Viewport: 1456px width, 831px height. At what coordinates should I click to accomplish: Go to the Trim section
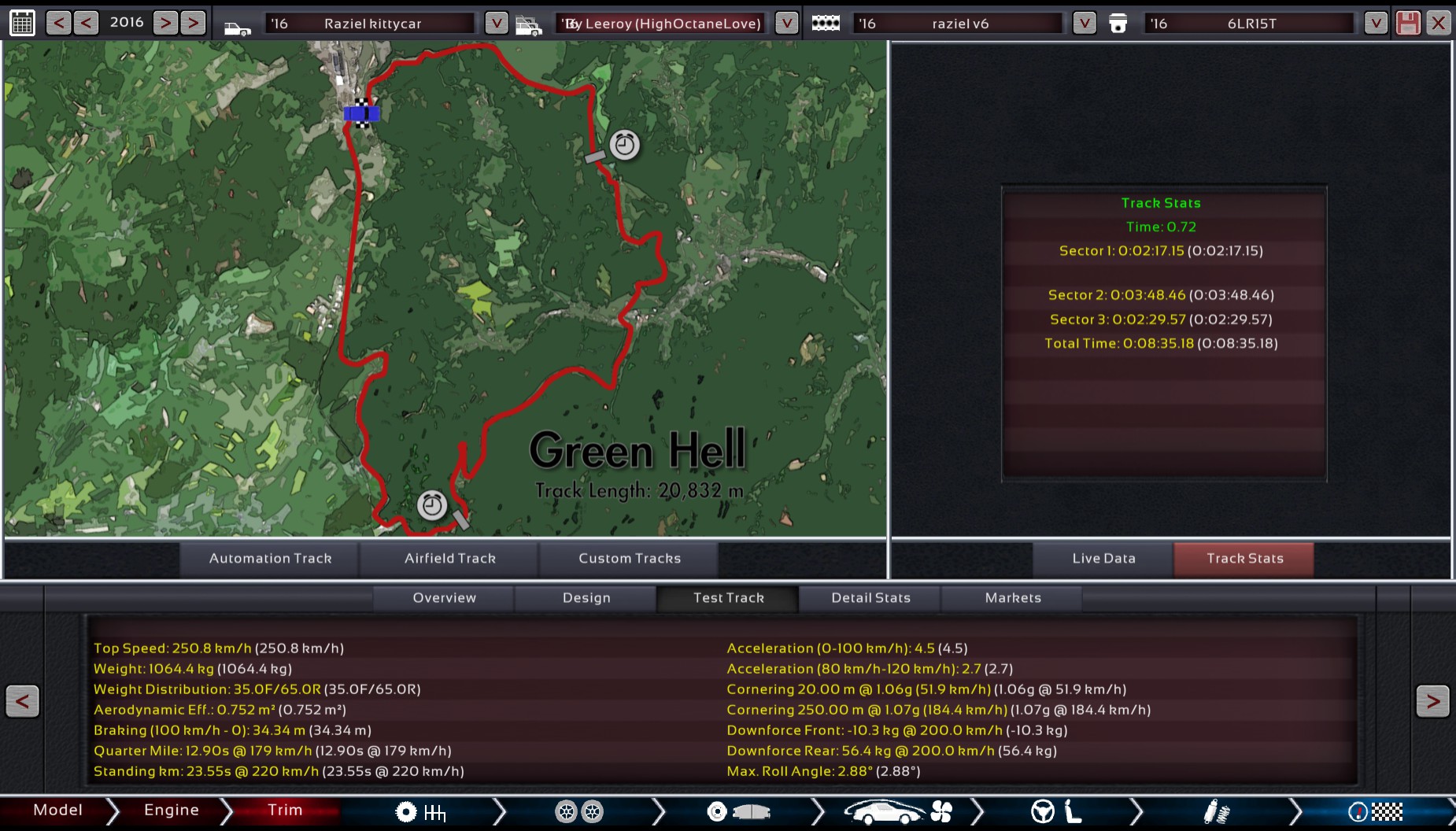pos(285,811)
